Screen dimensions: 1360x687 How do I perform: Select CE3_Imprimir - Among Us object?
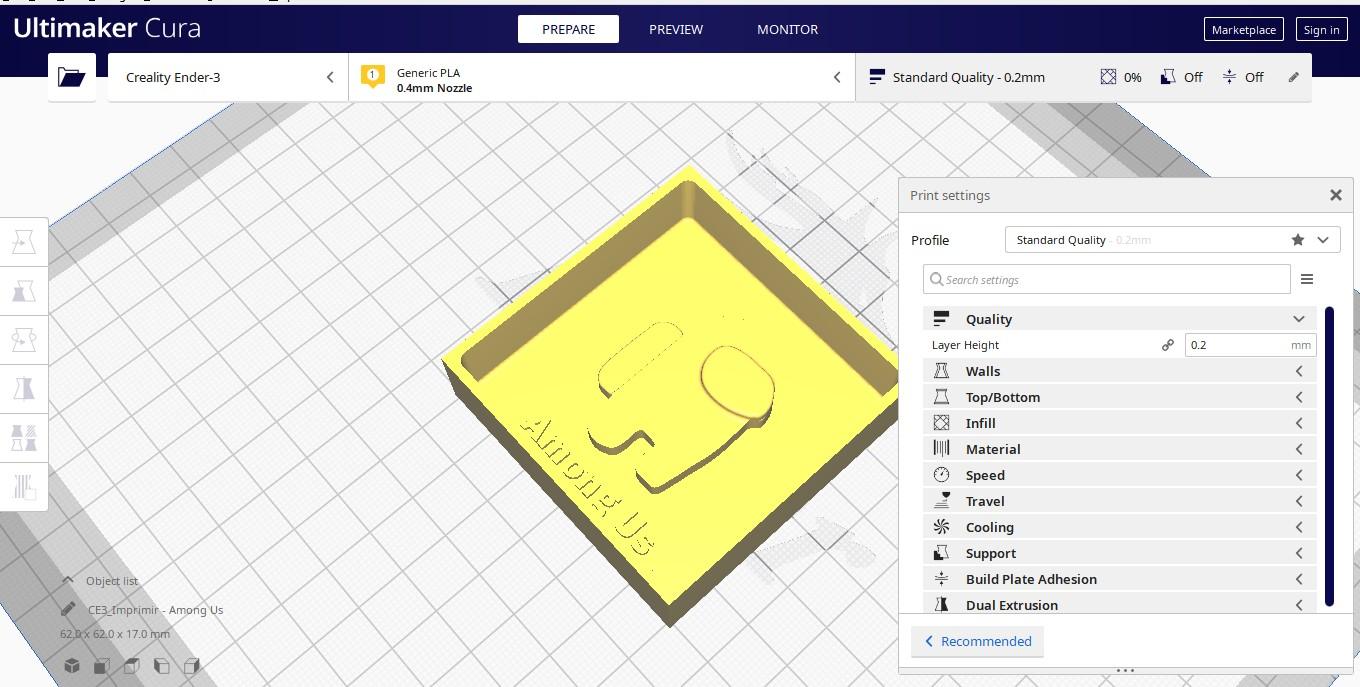155,610
